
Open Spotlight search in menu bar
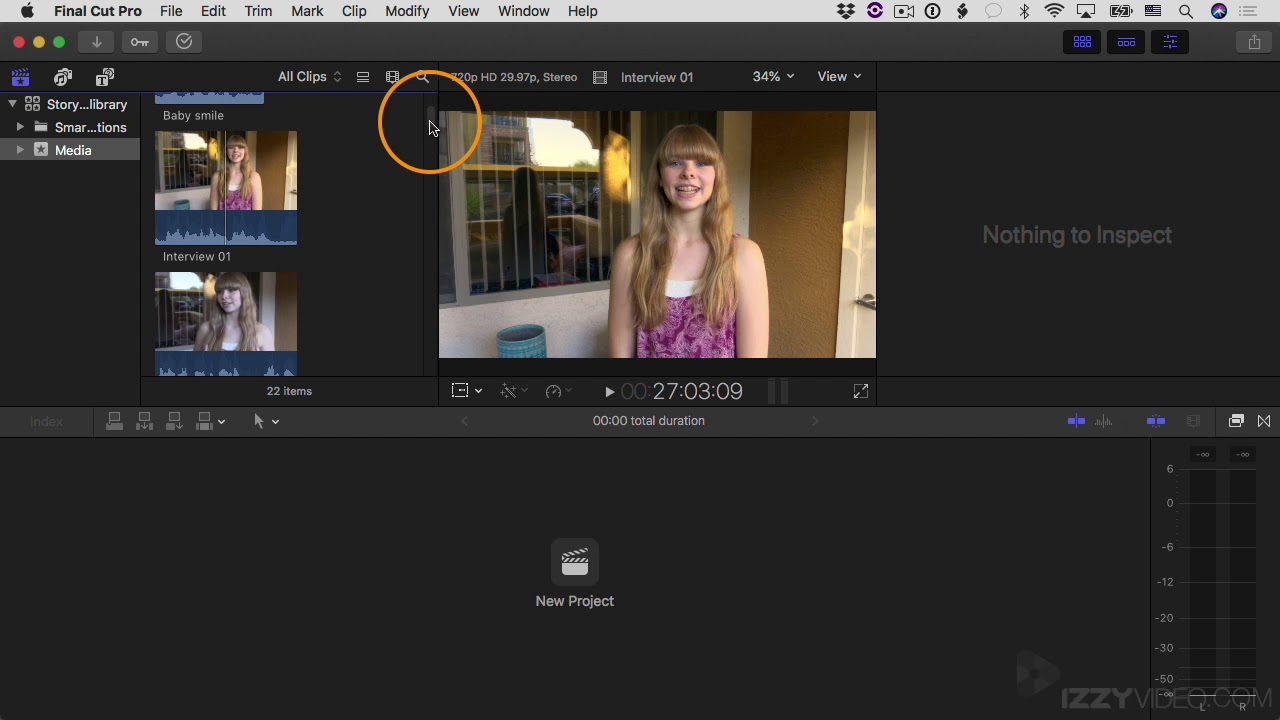pyautogui.click(x=1186, y=11)
